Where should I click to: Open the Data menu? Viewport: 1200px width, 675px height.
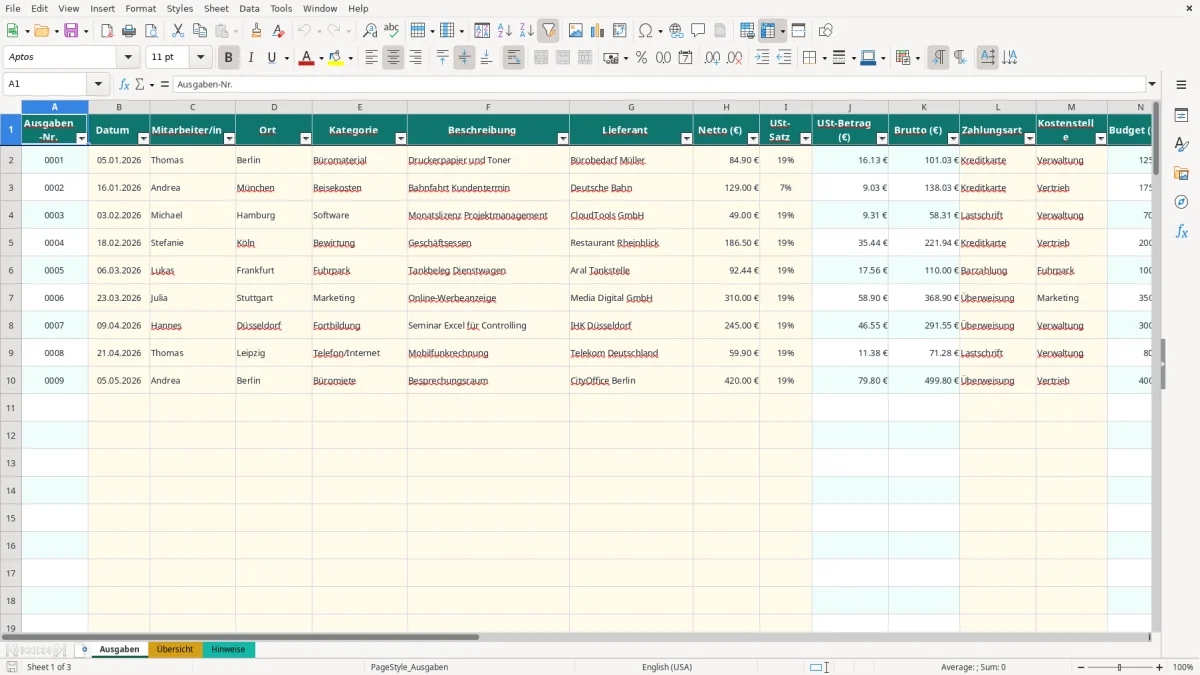click(x=249, y=8)
